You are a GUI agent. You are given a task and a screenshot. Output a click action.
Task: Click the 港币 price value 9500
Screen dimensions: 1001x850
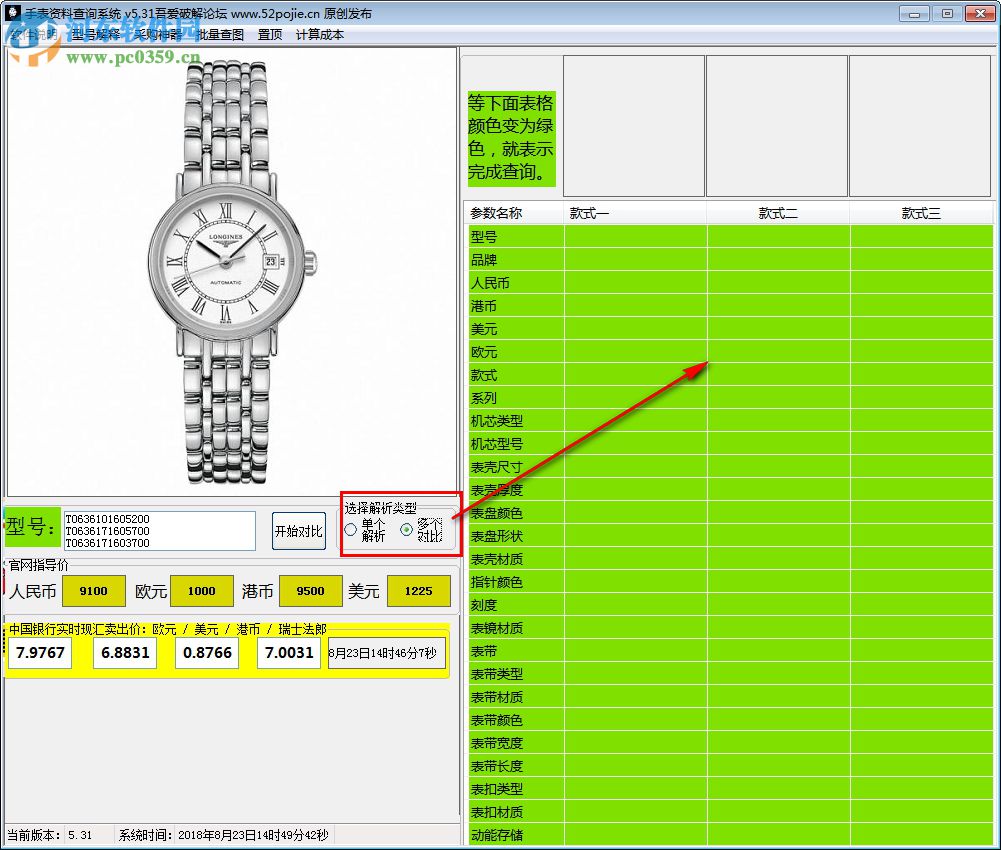(x=310, y=591)
